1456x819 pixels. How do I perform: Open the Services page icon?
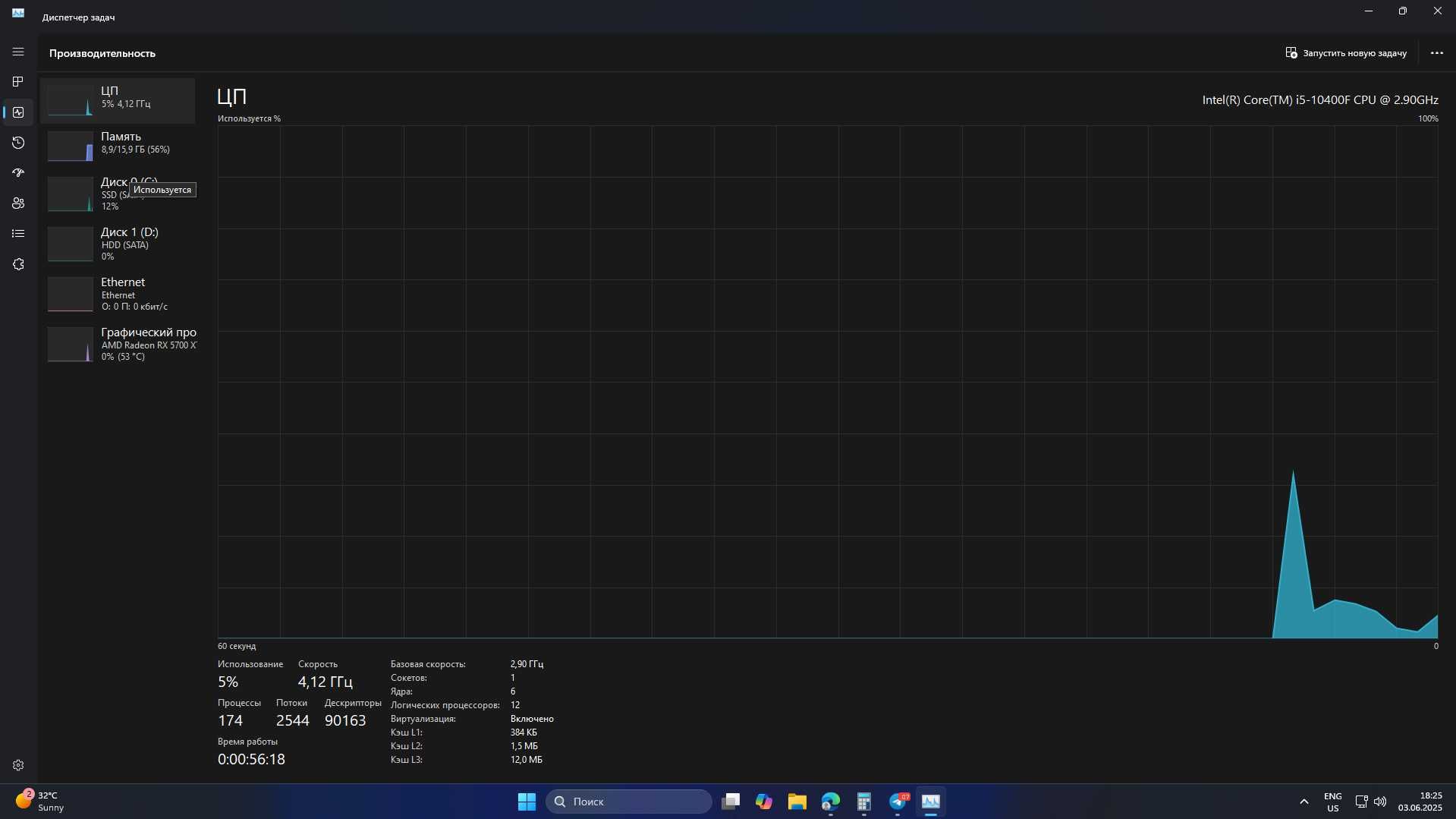click(x=18, y=264)
